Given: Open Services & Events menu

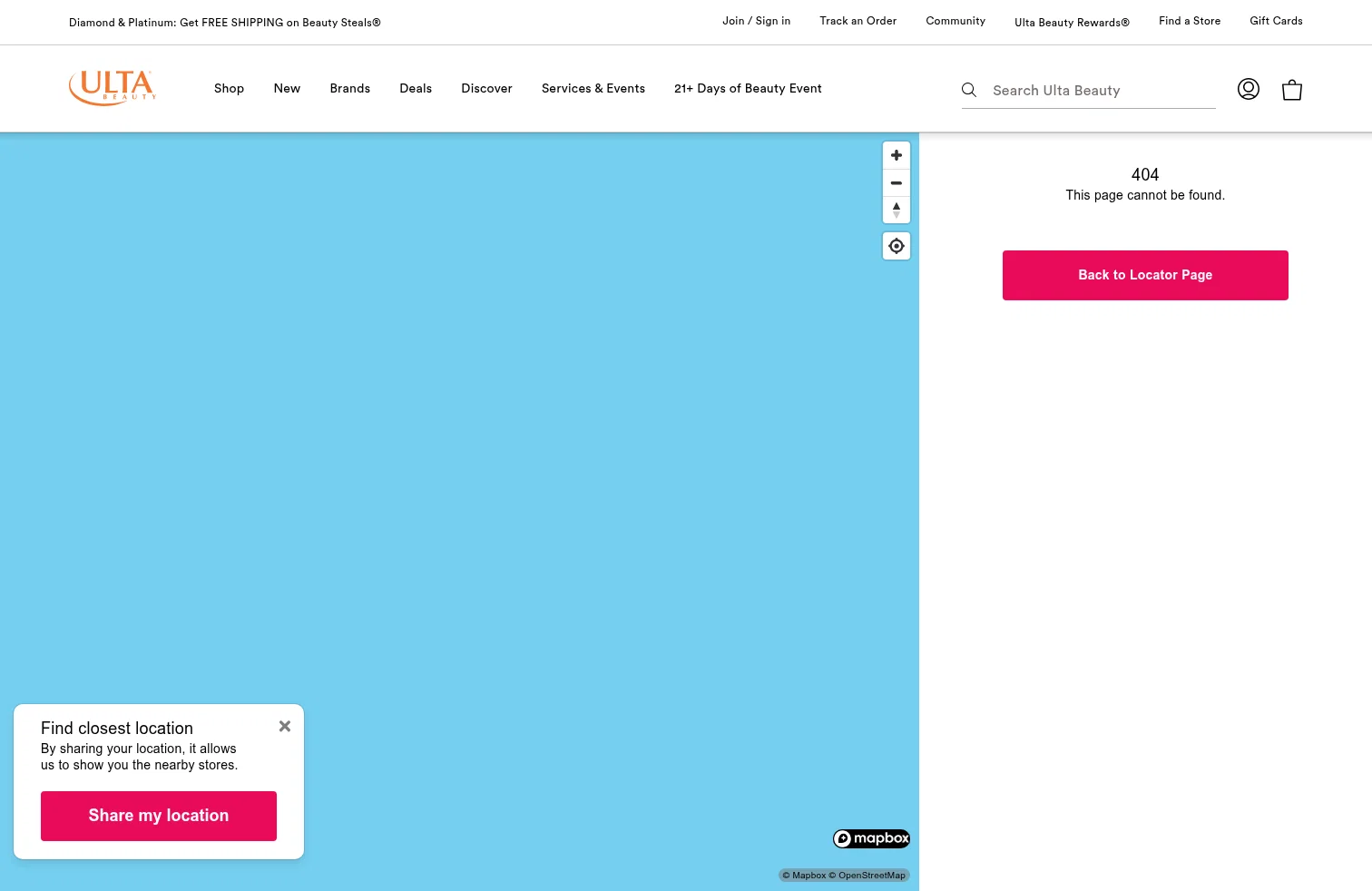Looking at the screenshot, I should click(593, 88).
